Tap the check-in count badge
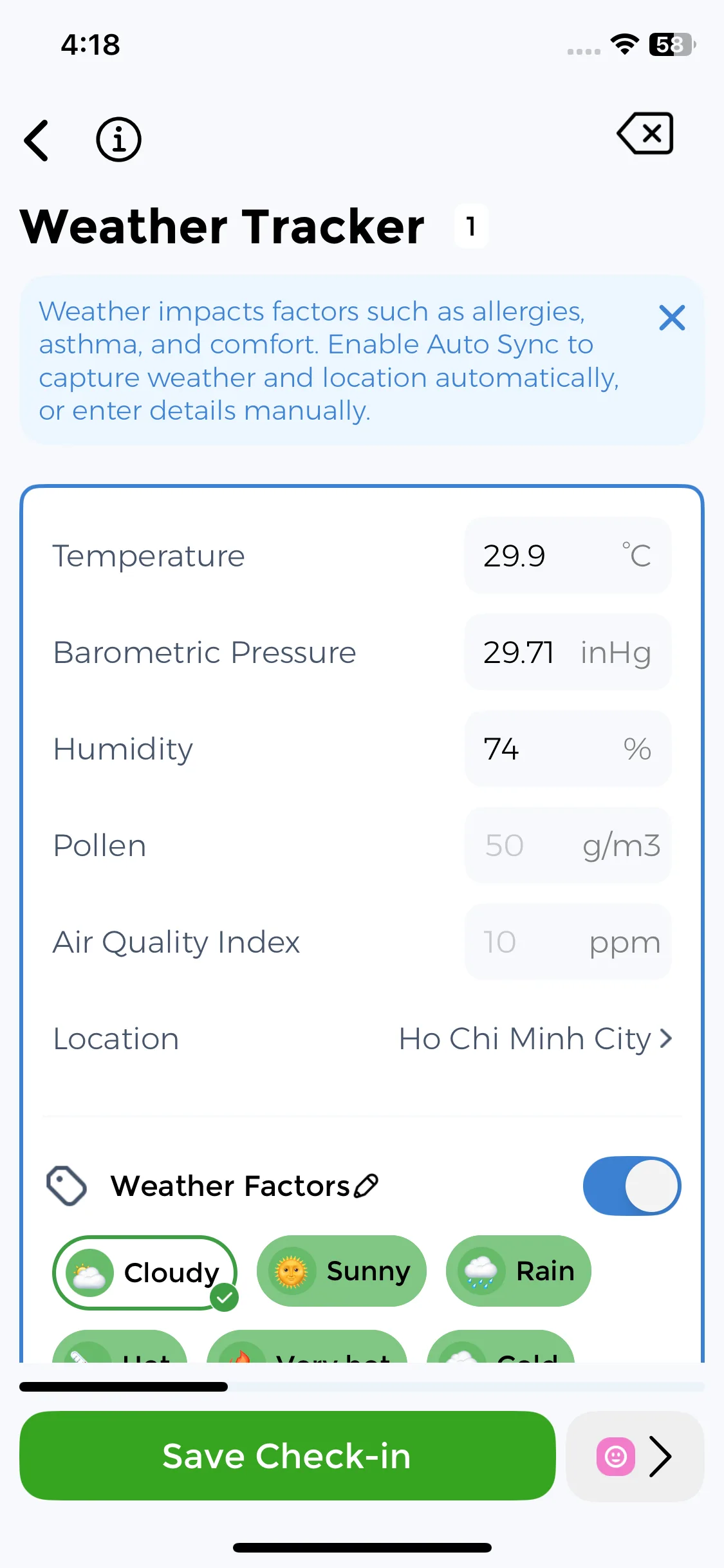724x1568 pixels. click(x=471, y=227)
